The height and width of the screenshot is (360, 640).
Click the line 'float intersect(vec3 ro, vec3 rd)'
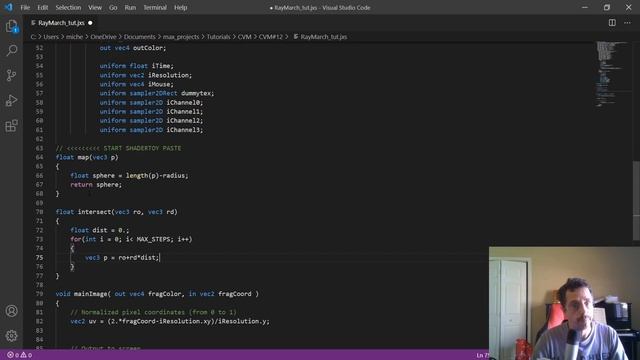[116, 212]
